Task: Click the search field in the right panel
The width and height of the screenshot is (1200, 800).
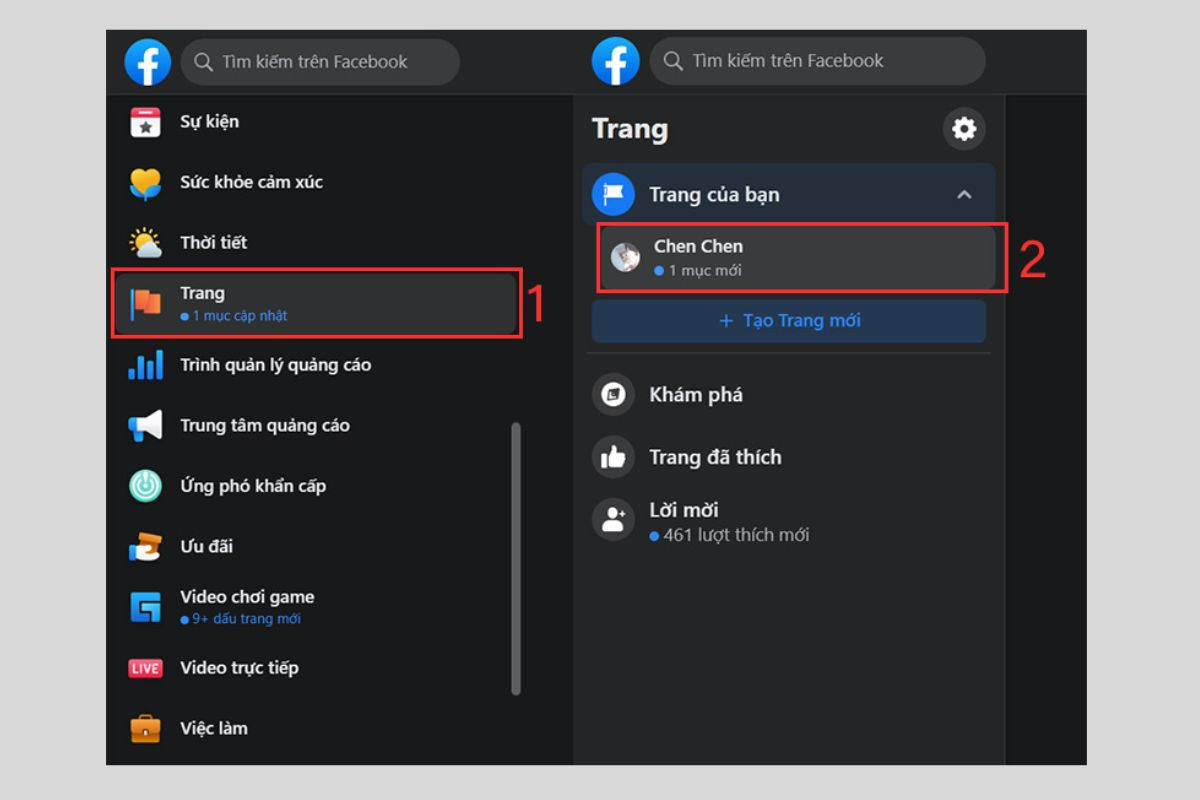Action: [x=817, y=61]
